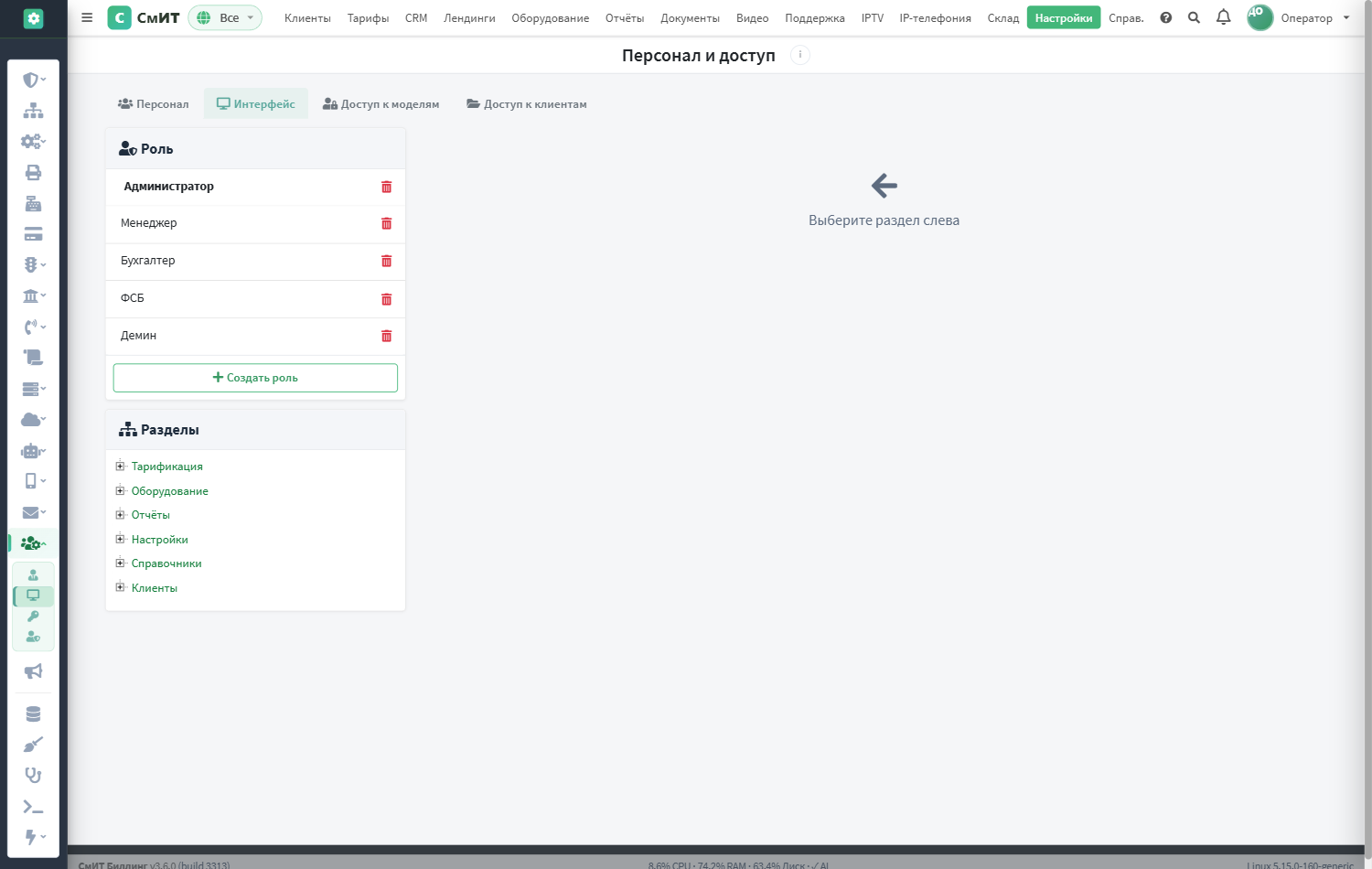This screenshot has width=1372, height=869.
Task: Open the printer icon in the left sidebar
Action: click(33, 173)
